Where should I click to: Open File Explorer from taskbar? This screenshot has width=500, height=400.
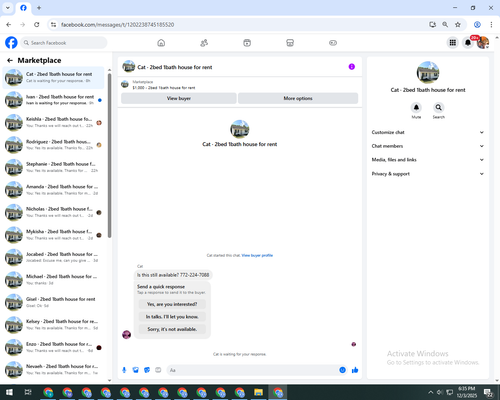point(258,392)
